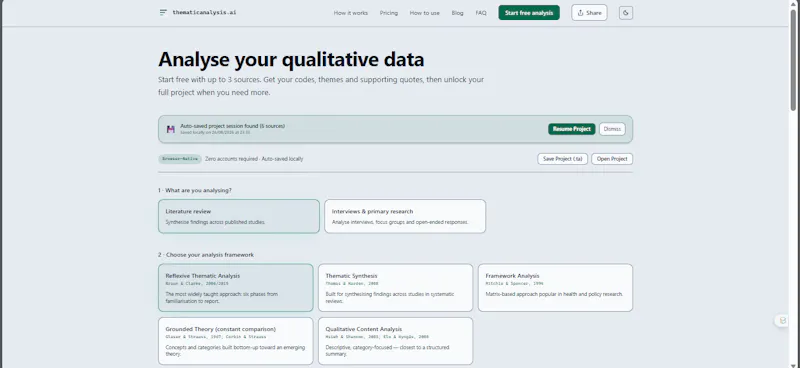Viewport: 800px width, 368px height.
Task: Click the 'Analyse your qualitative data' heading
Action: pos(291,60)
